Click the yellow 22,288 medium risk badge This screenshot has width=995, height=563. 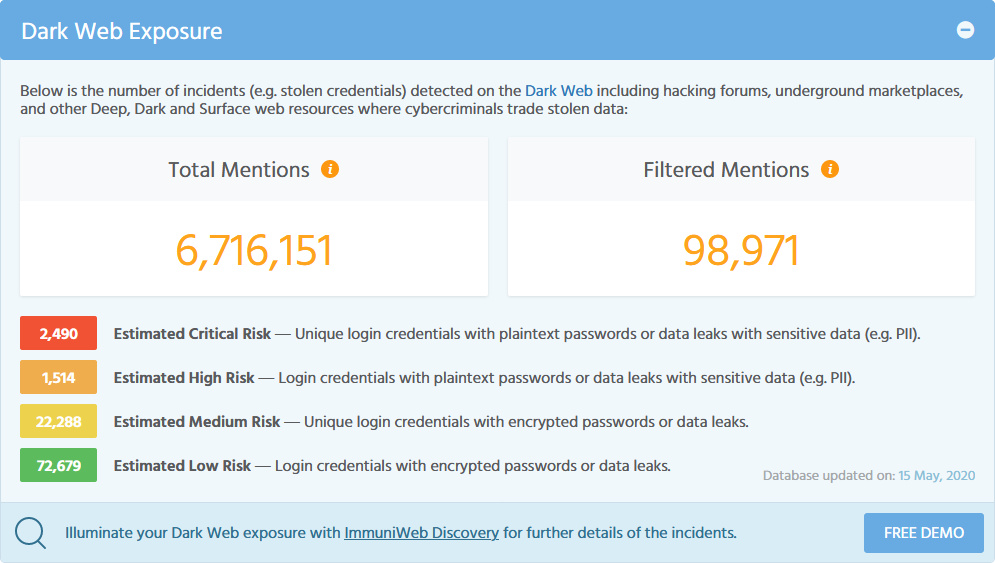coord(58,421)
